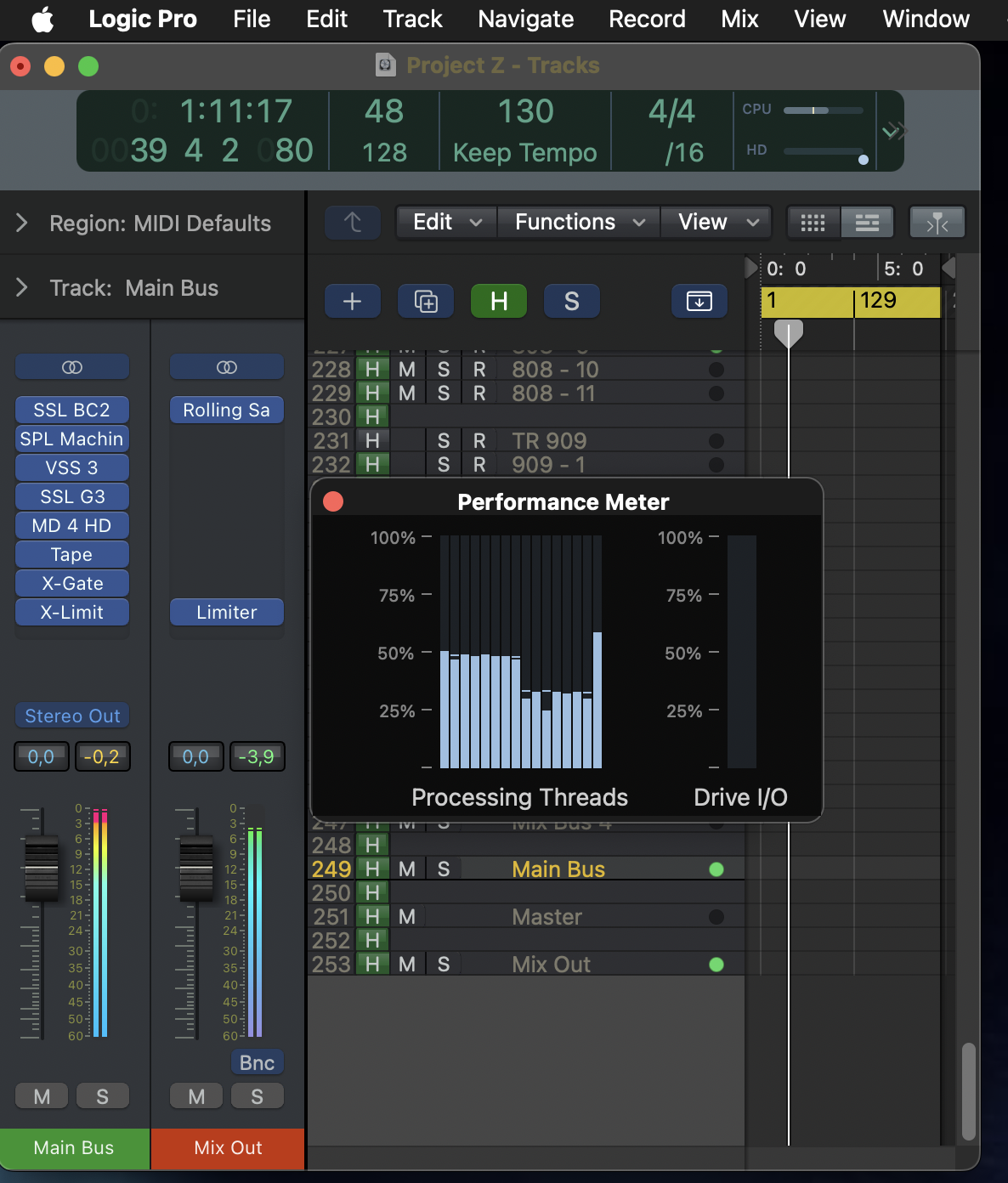
Task: Mute the Main Bus channel strip
Action: (x=42, y=1096)
